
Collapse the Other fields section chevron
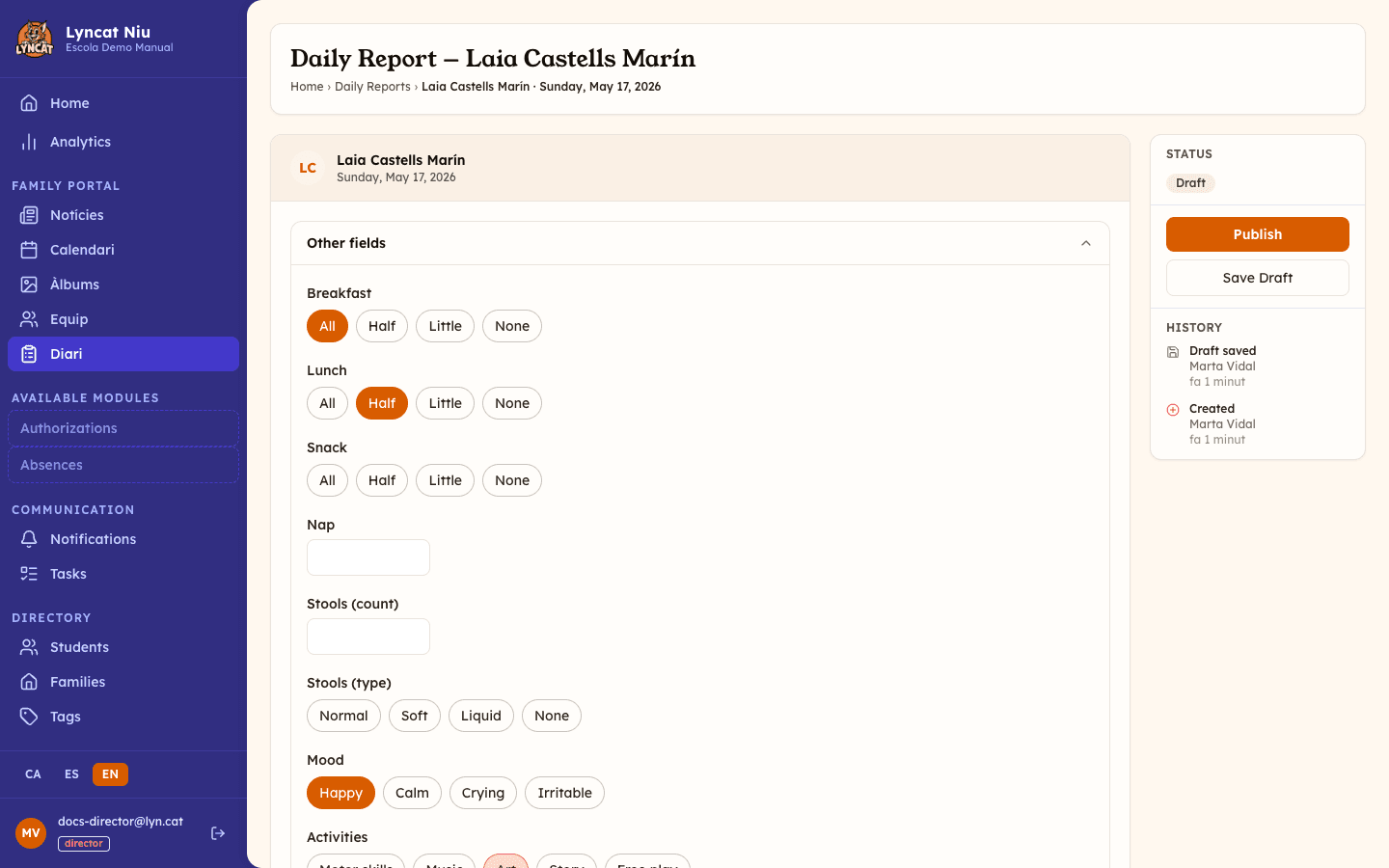(1086, 243)
